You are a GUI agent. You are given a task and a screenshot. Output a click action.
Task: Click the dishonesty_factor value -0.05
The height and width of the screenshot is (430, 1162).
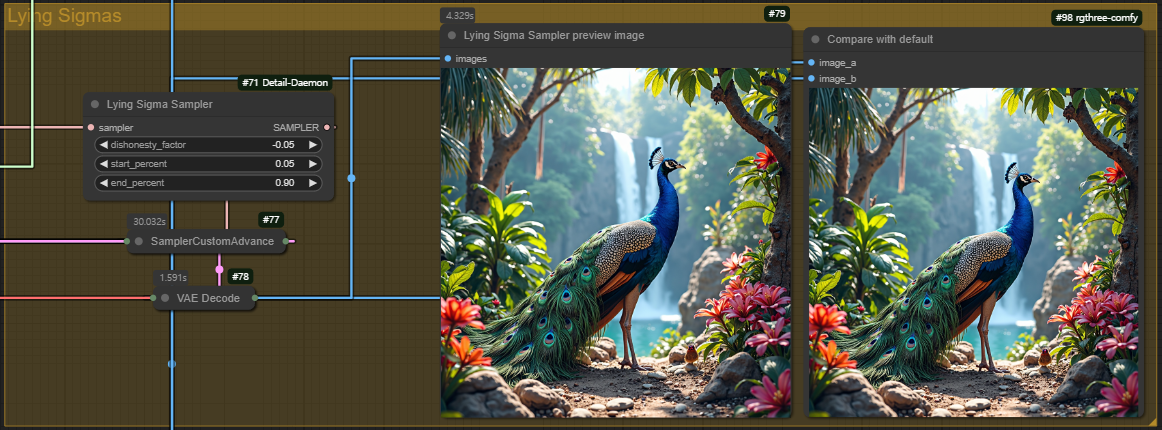283,145
